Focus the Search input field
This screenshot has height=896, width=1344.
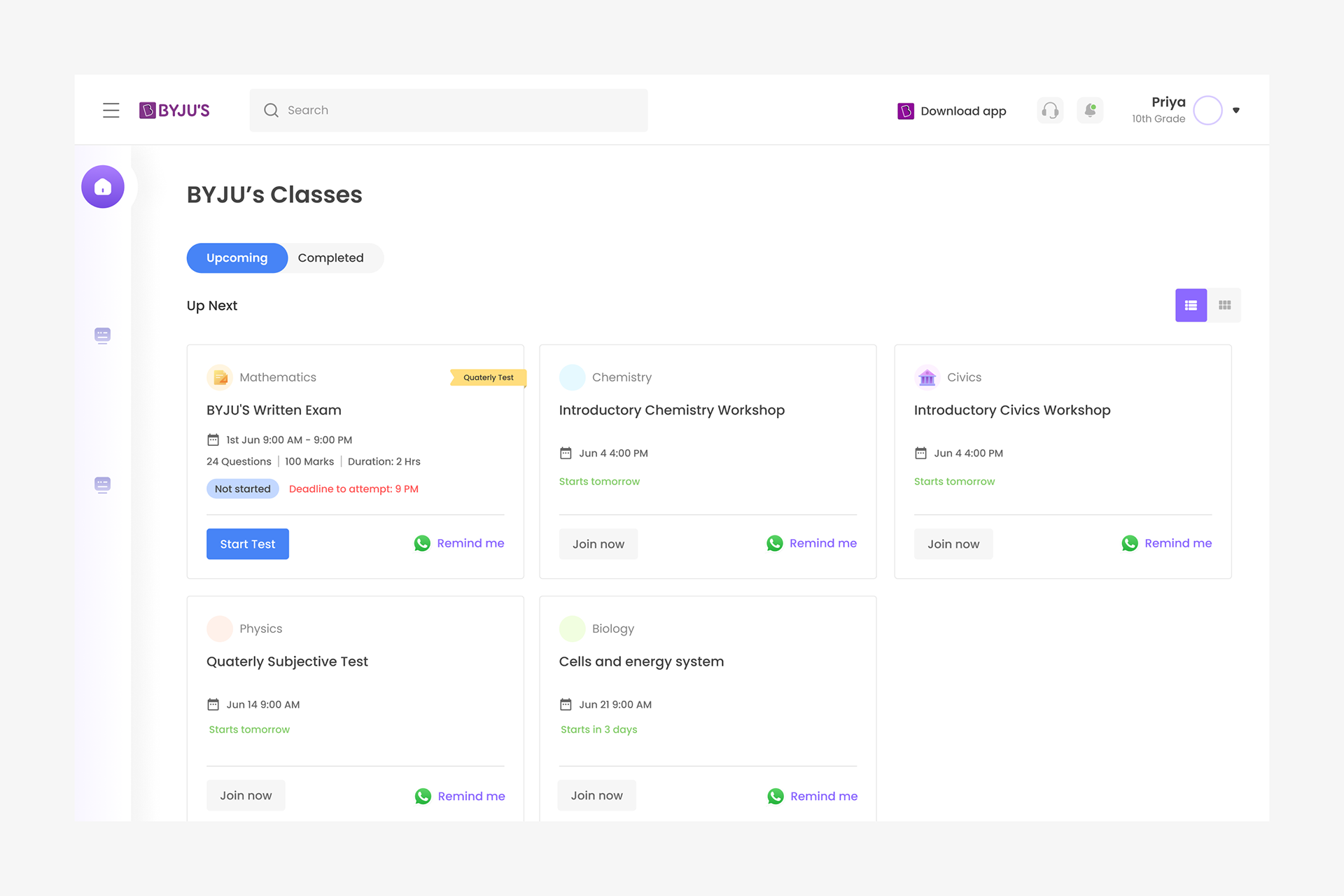tap(449, 110)
